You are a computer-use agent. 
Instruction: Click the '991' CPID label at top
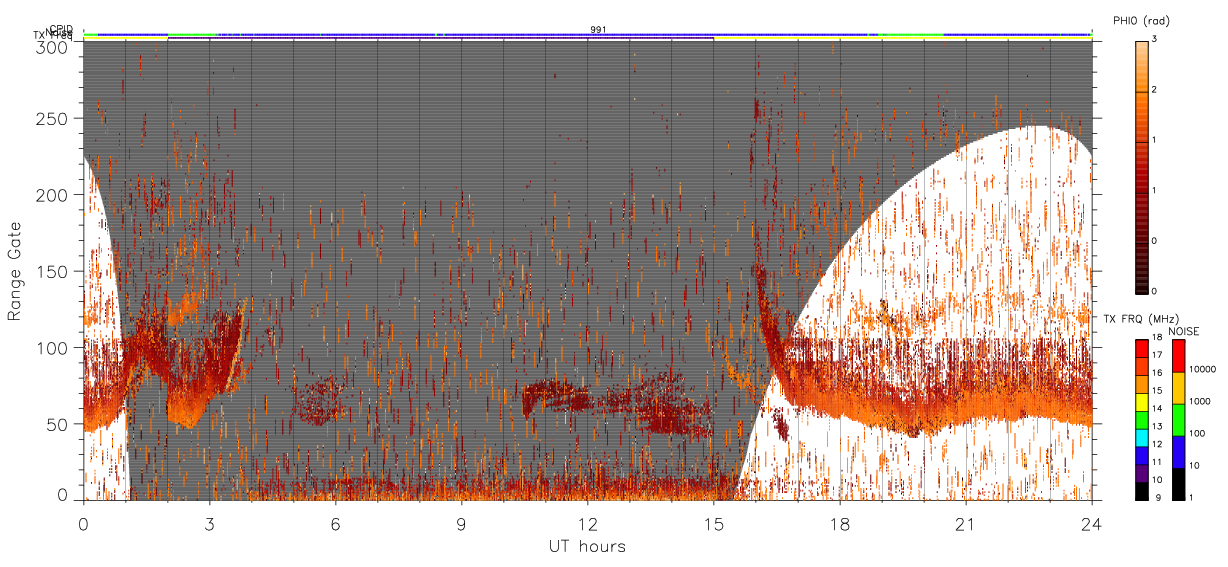(598, 30)
